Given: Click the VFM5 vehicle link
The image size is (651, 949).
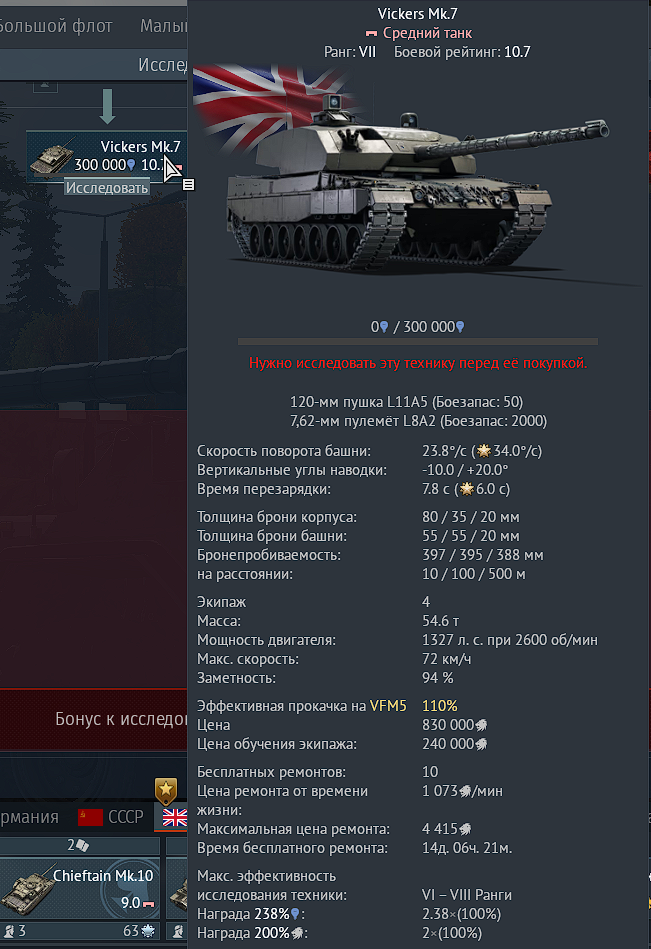Looking at the screenshot, I should [x=388, y=706].
